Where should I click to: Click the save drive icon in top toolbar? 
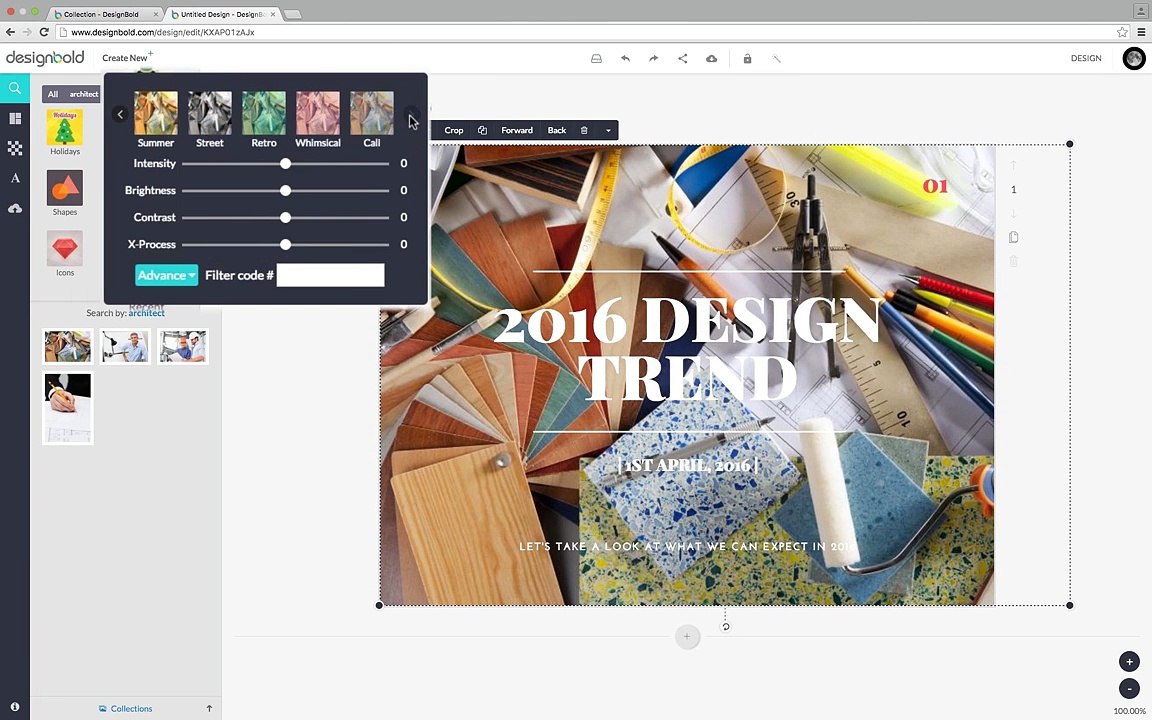(597, 58)
